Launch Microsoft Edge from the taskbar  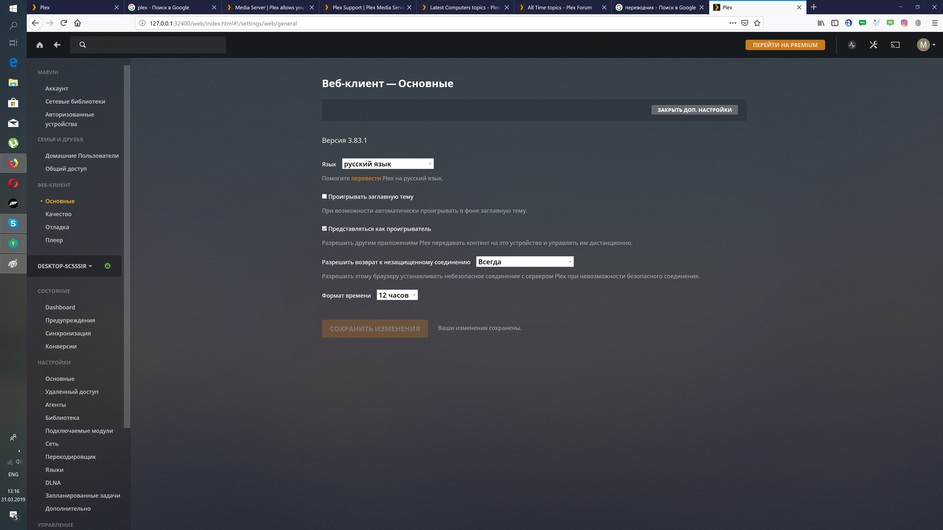[13, 63]
